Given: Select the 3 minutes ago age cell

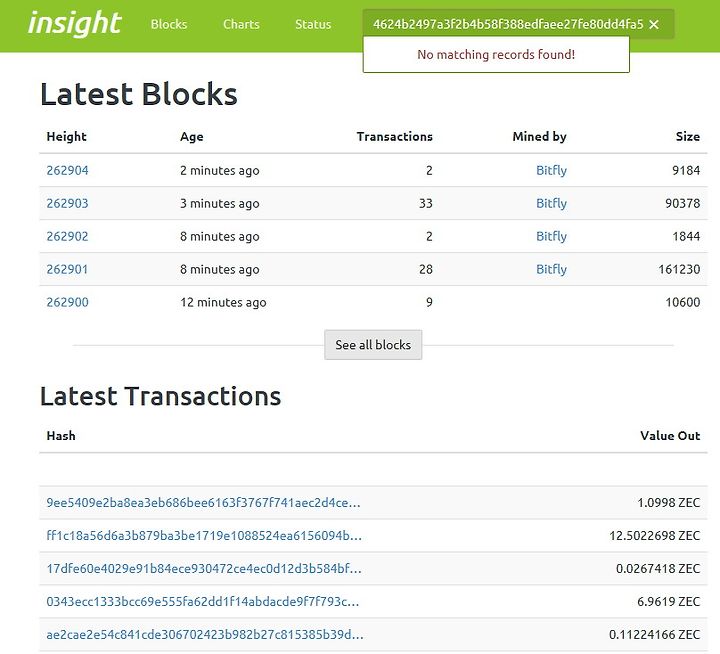Looking at the screenshot, I should pyautogui.click(x=219, y=203).
